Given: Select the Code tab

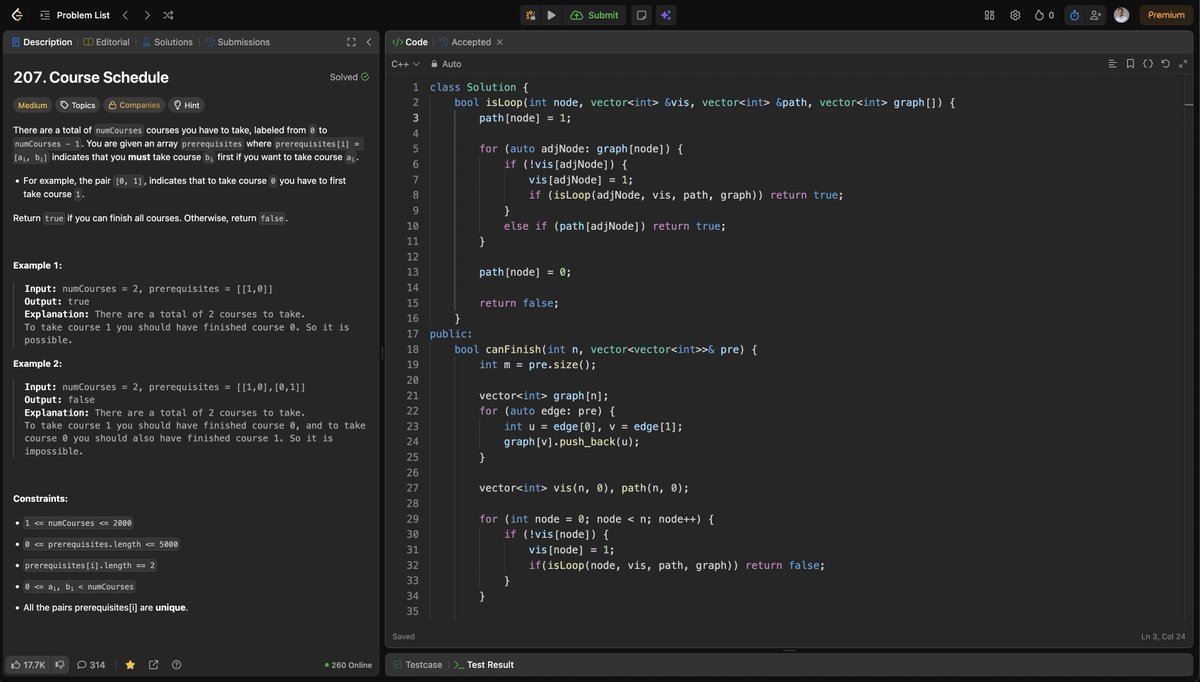Looking at the screenshot, I should (x=410, y=42).
